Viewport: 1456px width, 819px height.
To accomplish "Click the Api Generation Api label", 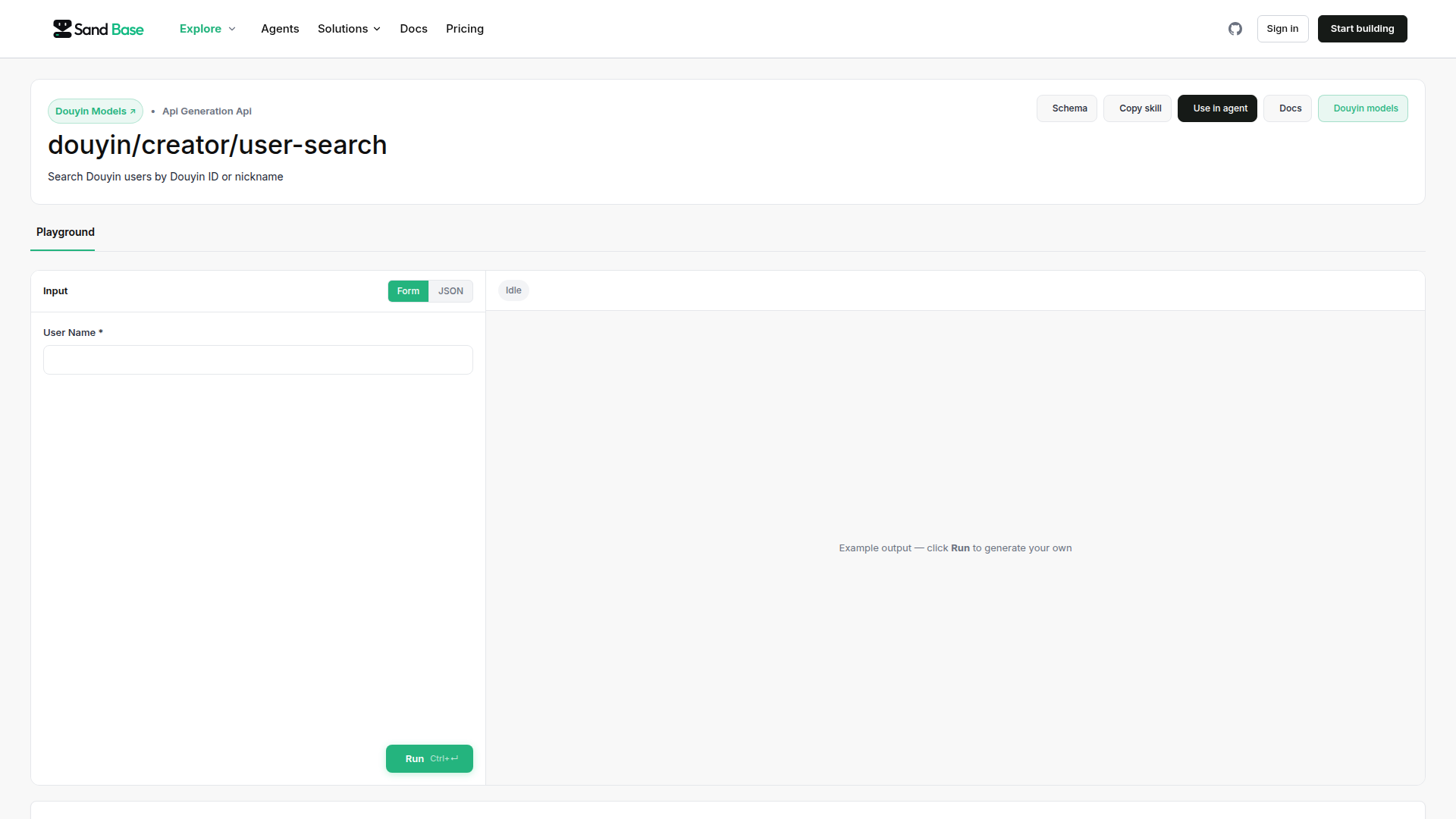I will 207,111.
